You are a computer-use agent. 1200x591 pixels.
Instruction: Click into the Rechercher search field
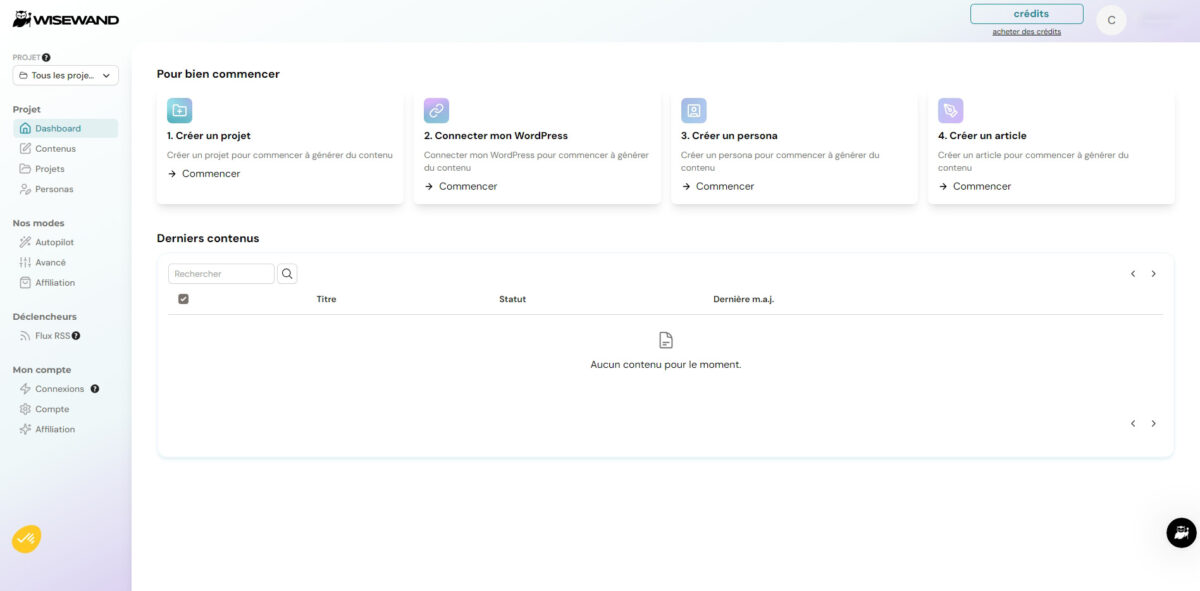point(221,274)
